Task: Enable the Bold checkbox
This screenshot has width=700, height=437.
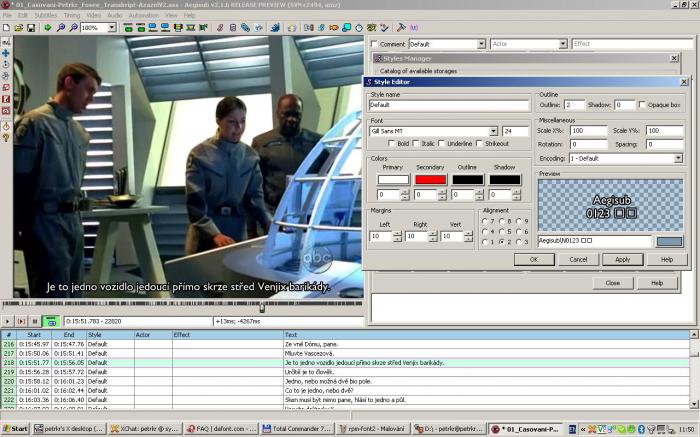Action: (392, 143)
